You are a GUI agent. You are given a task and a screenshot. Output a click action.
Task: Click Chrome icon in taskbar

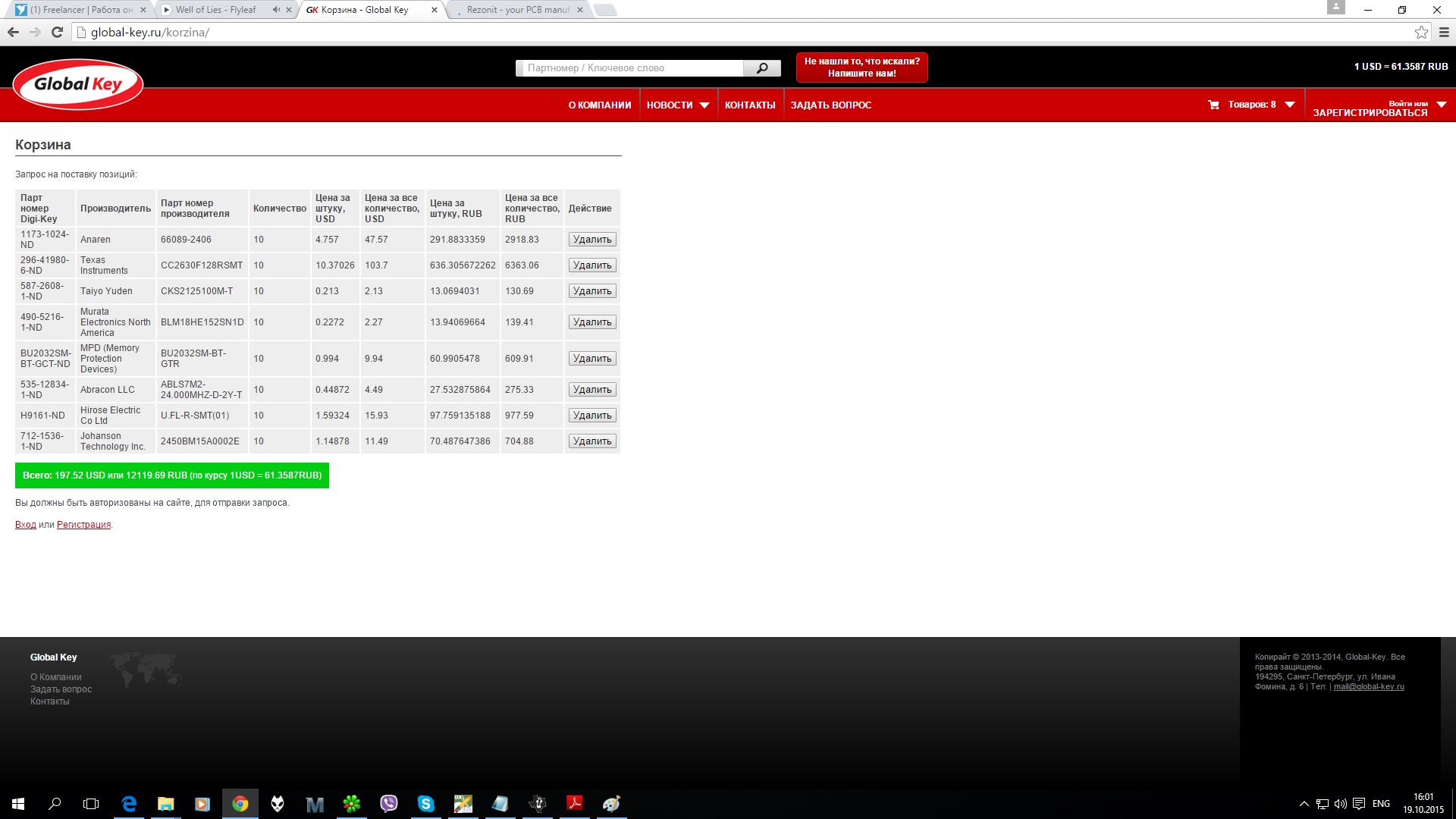pos(240,804)
